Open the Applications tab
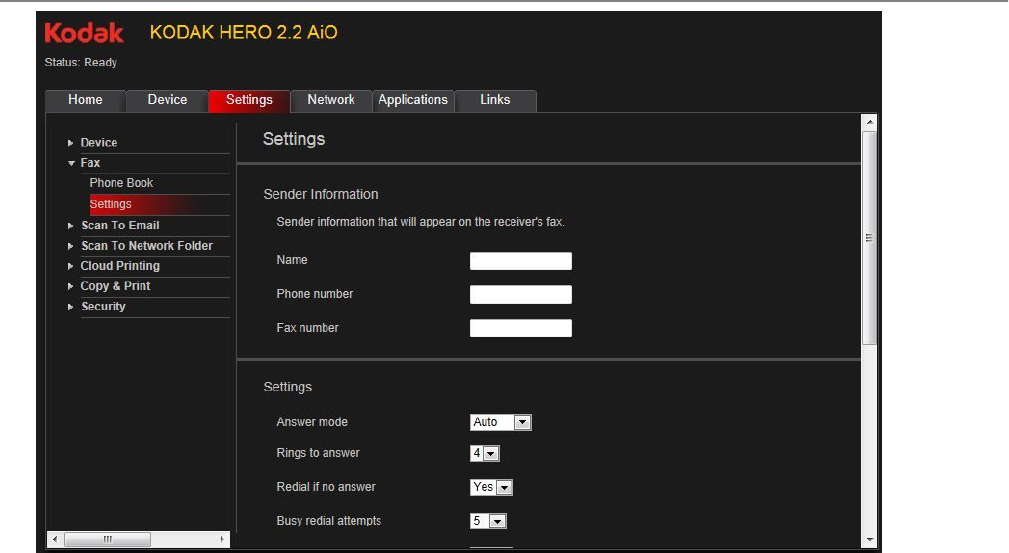1009x553 pixels. (x=413, y=100)
